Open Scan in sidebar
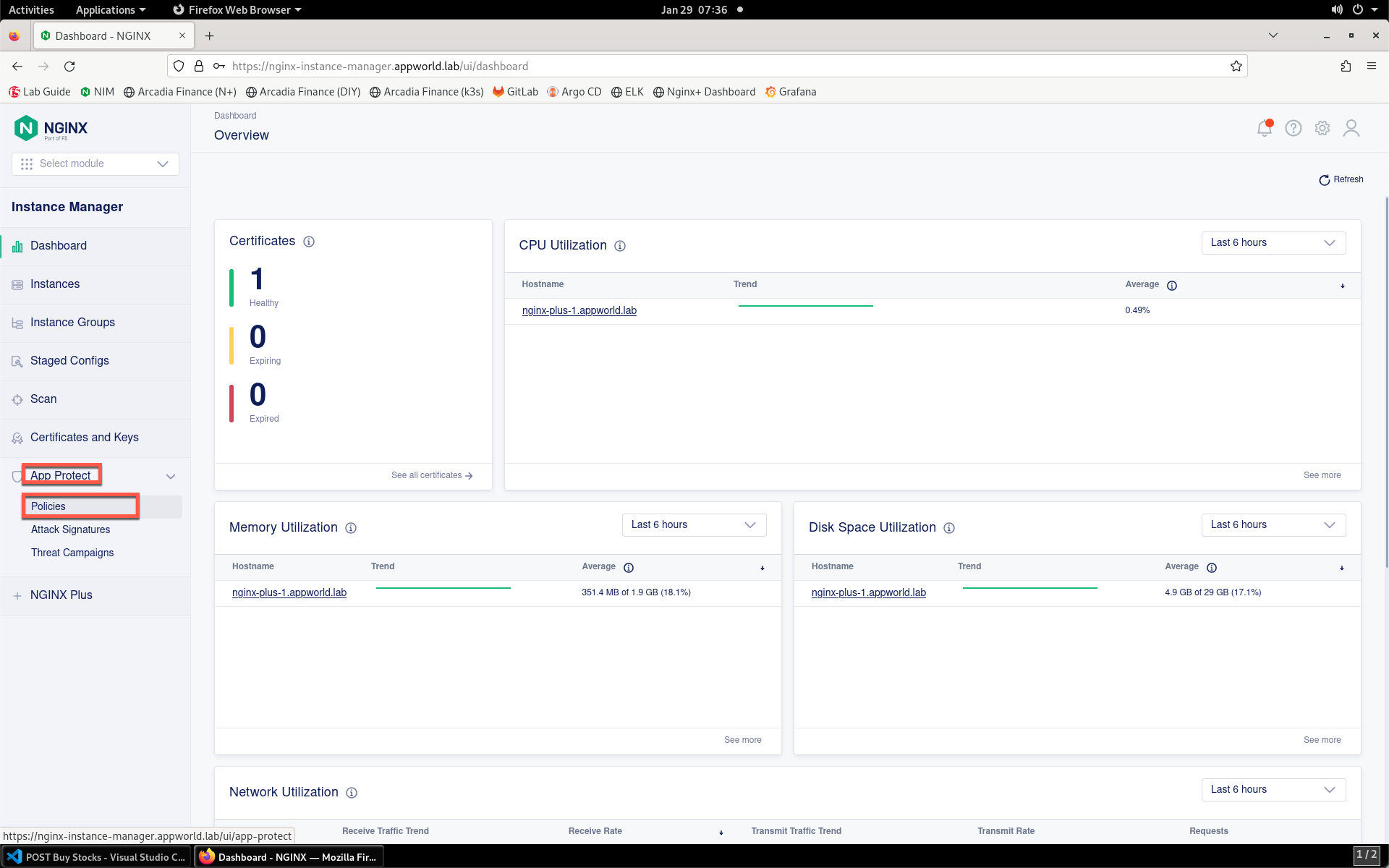 click(95, 399)
